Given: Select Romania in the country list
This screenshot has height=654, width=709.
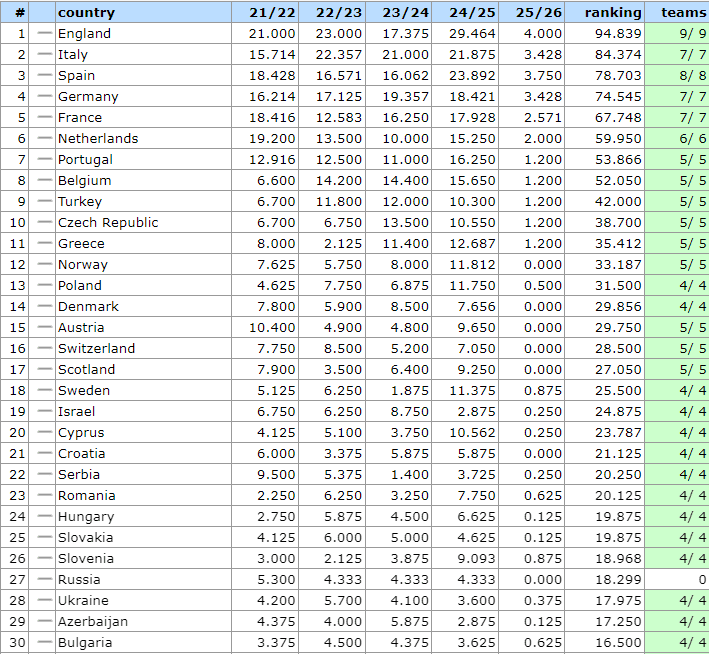Looking at the screenshot, I should click(86, 496).
